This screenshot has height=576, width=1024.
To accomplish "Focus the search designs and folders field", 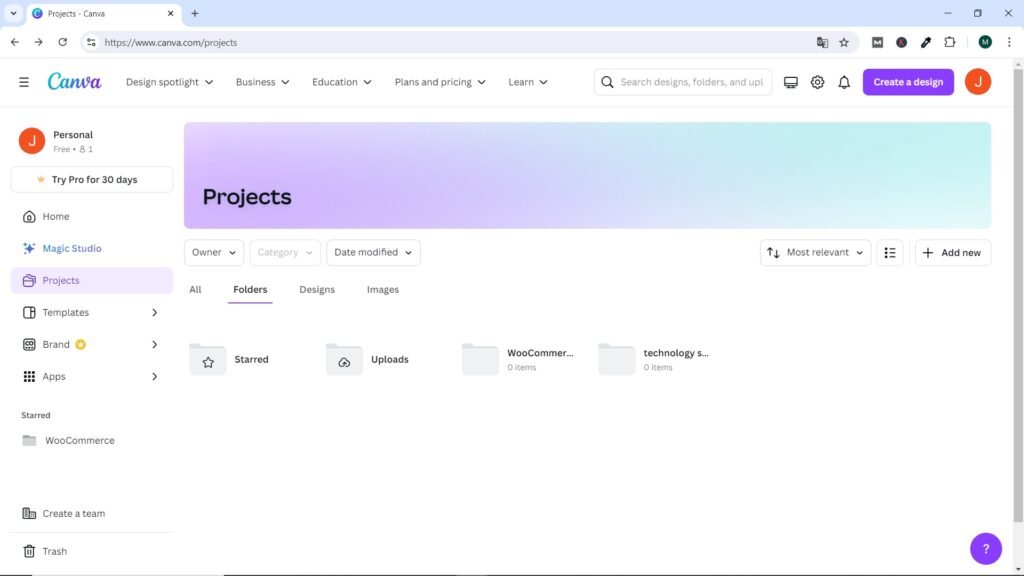I will (x=690, y=82).
